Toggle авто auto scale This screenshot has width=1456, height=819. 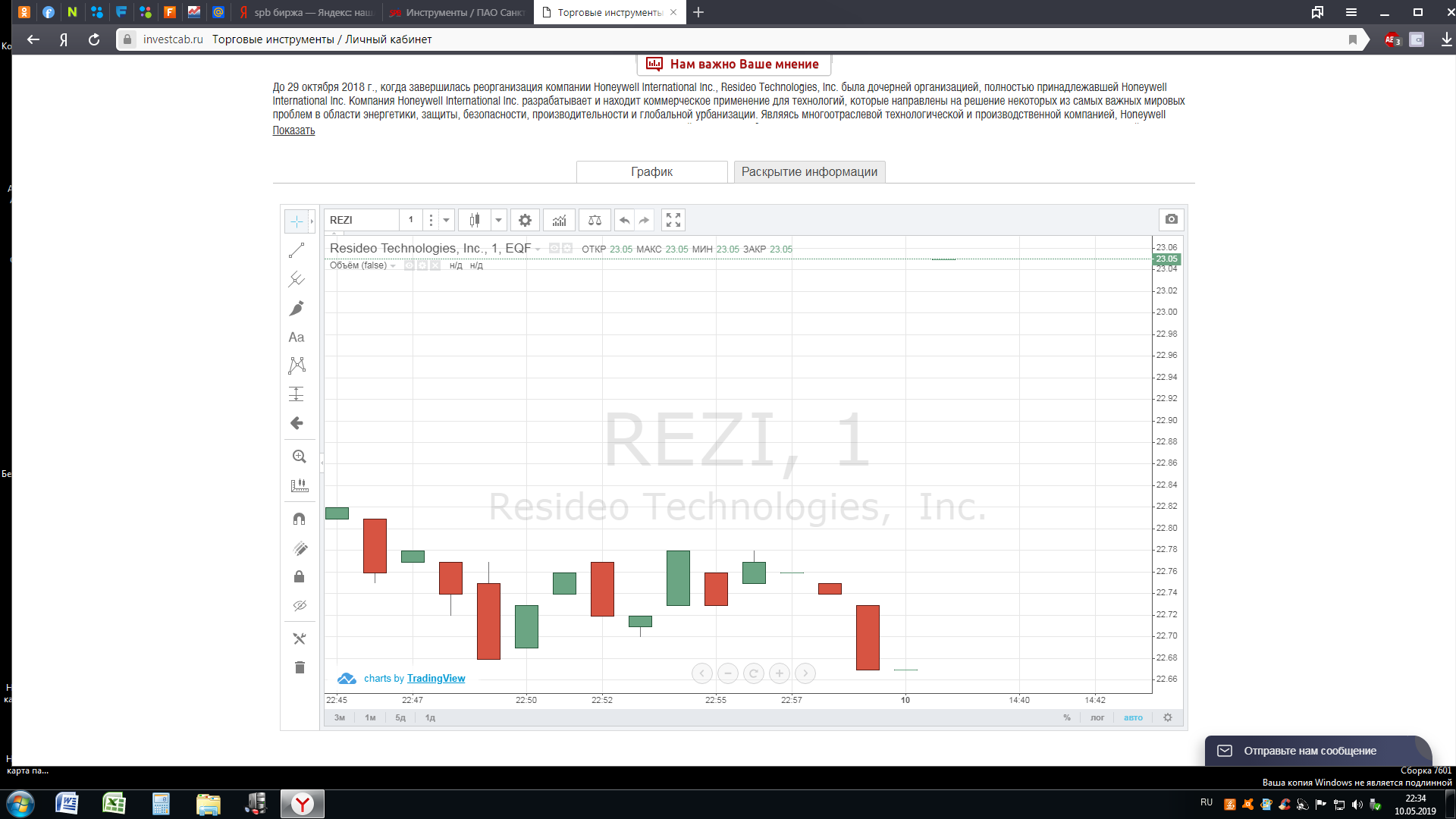coord(1133,717)
